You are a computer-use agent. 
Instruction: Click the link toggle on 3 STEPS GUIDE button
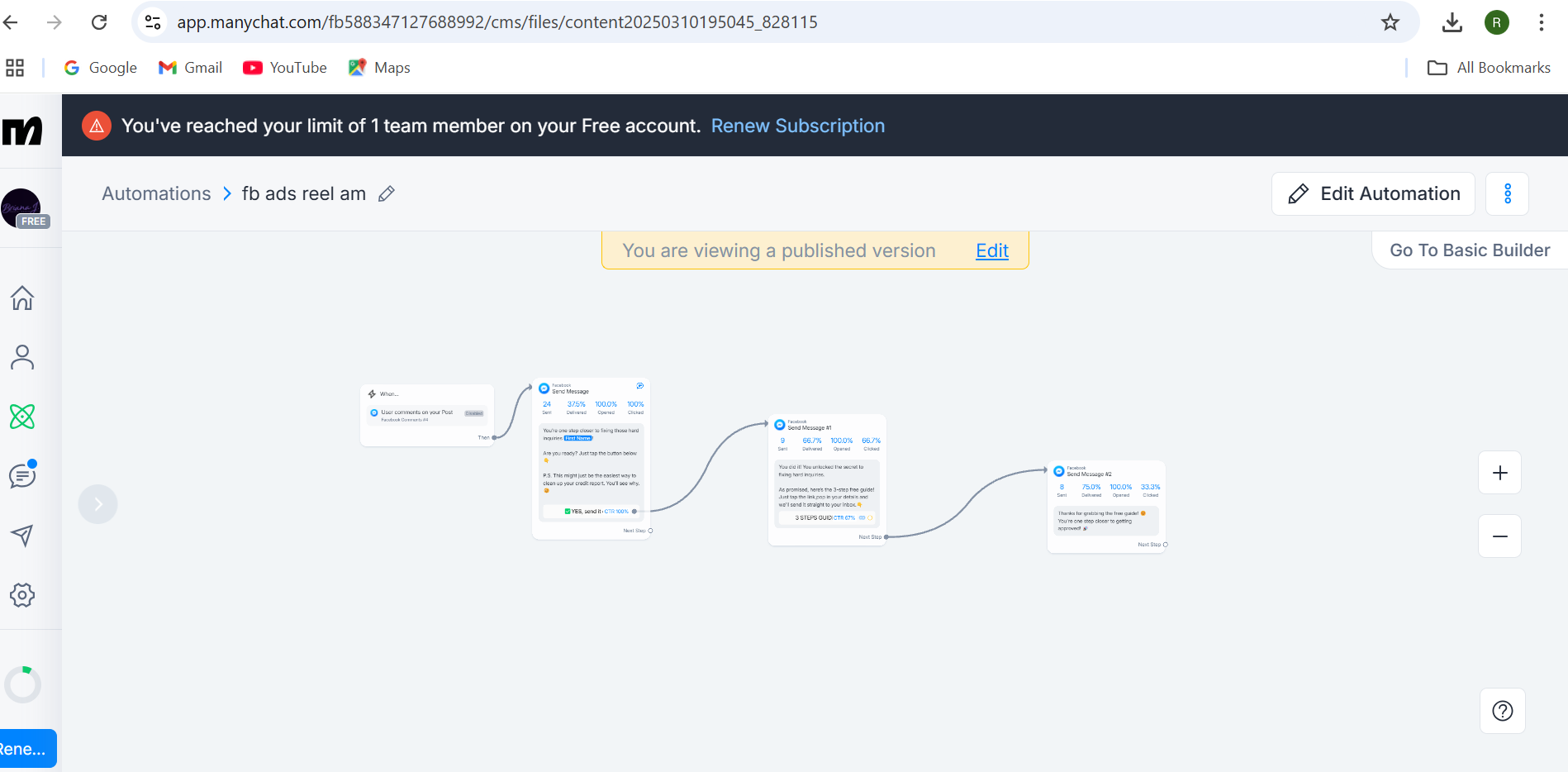[862, 517]
